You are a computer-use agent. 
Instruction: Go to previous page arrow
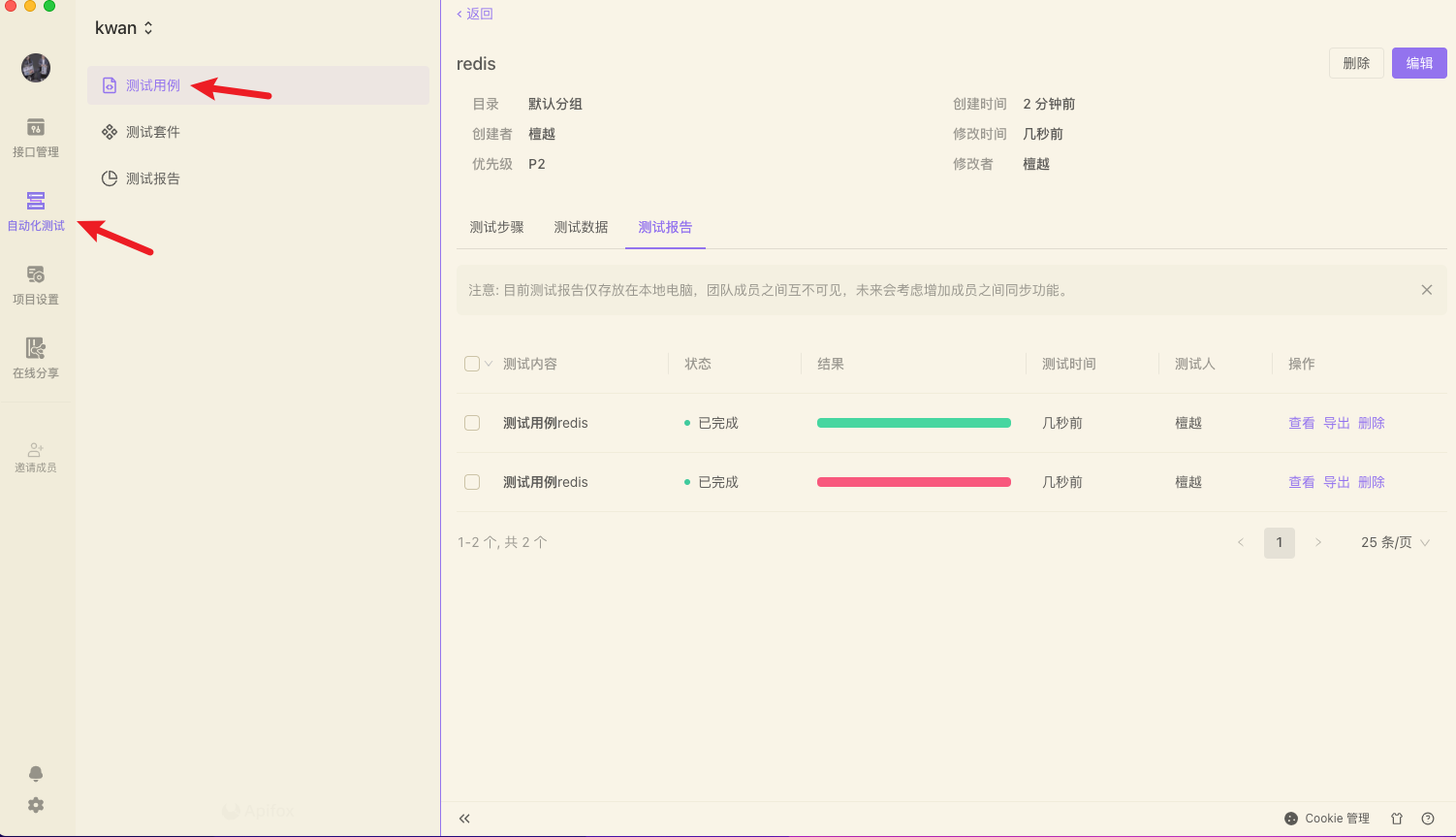click(1241, 542)
